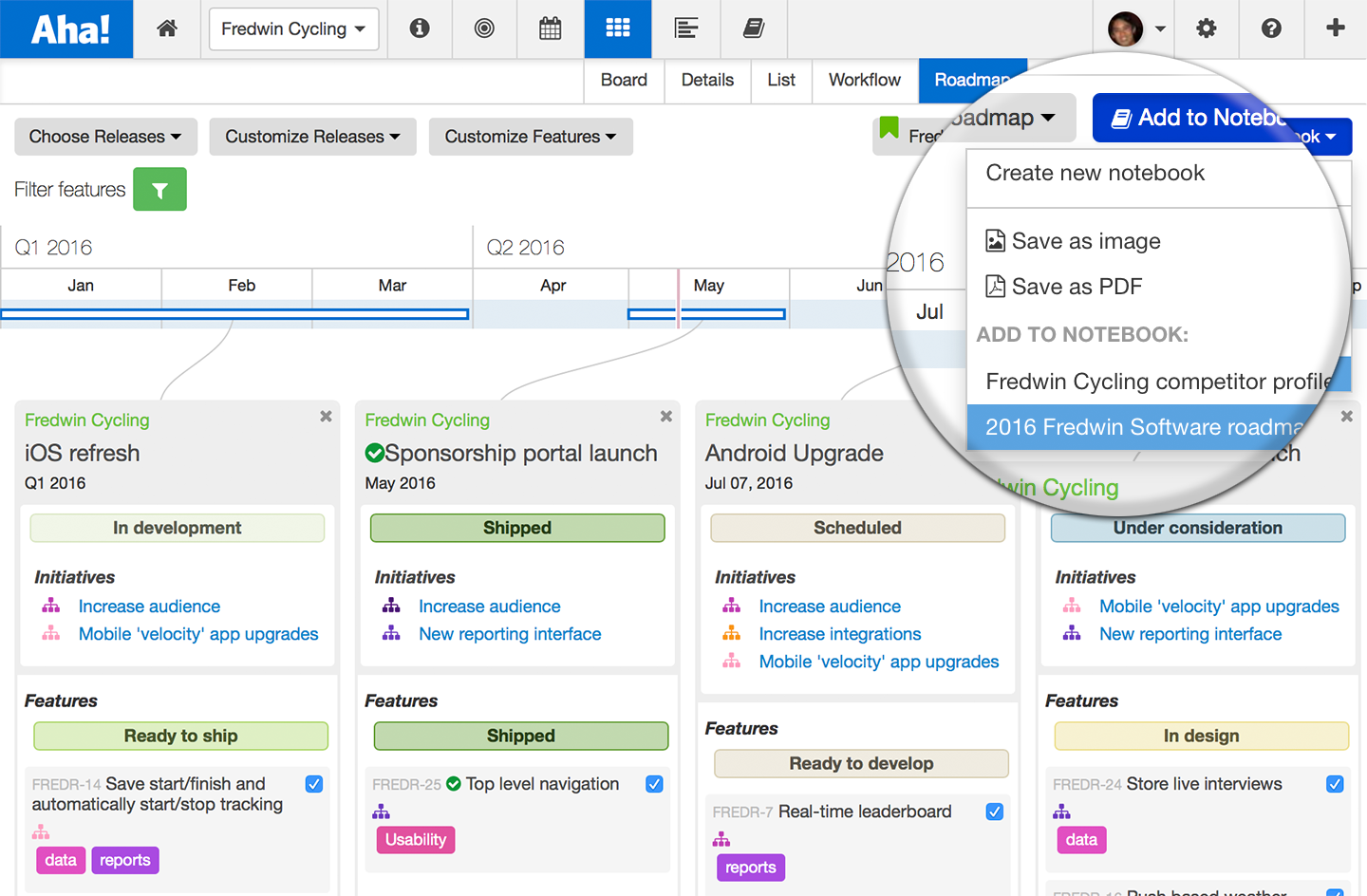Viewport: 1367px width, 896px height.
Task: Click orange icon beside Increase integrations
Action: (731, 633)
